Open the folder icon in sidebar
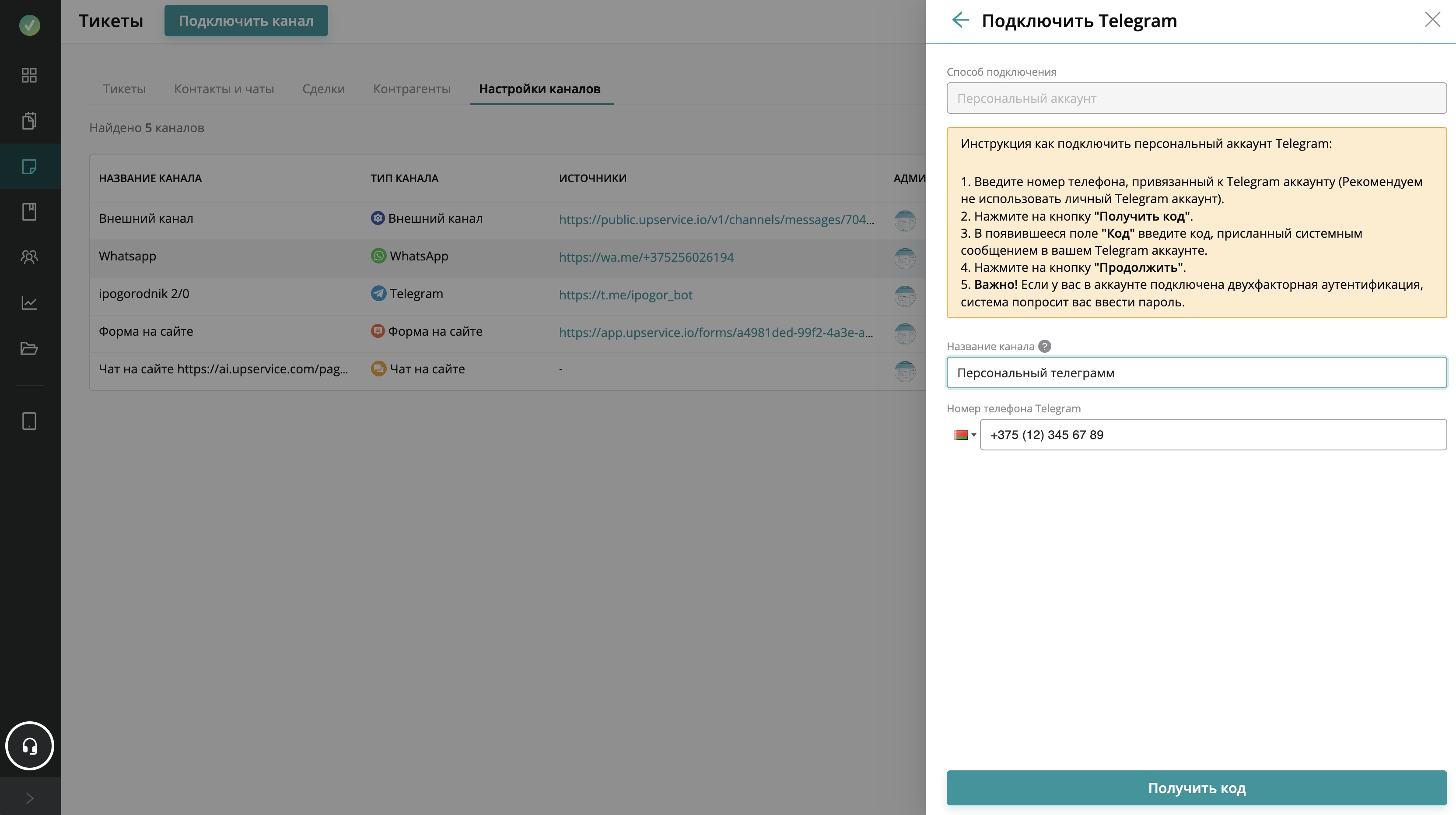 pos(29,348)
